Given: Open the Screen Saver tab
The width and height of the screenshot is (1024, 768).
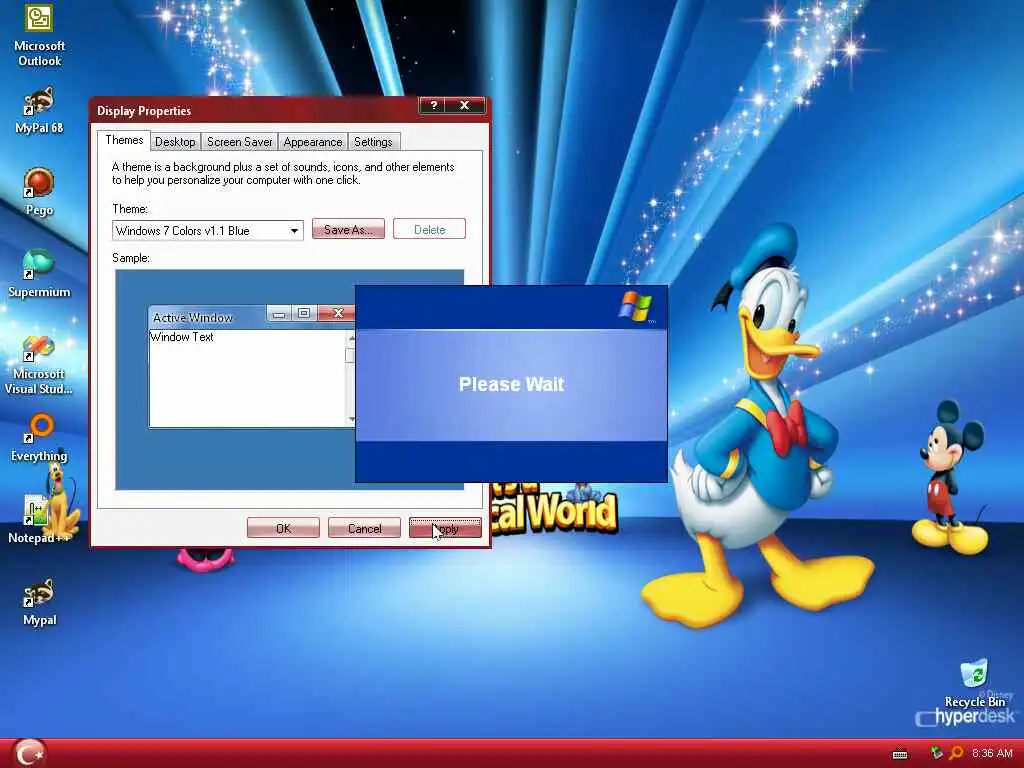Looking at the screenshot, I should tap(239, 142).
